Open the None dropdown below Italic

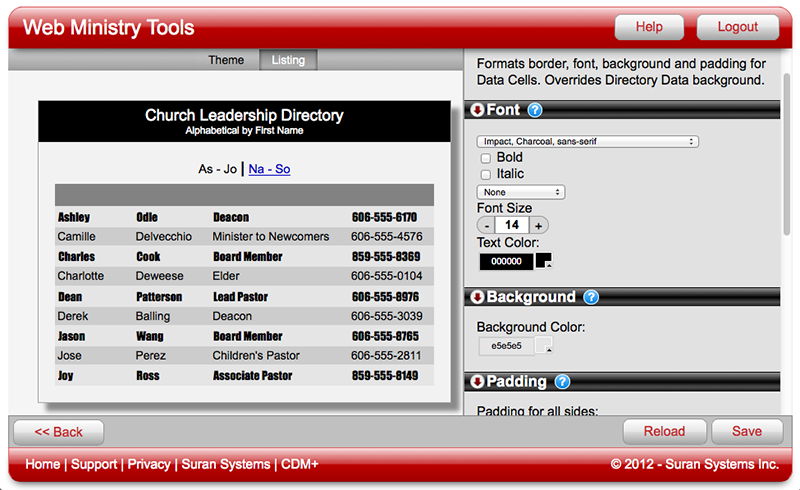521,192
